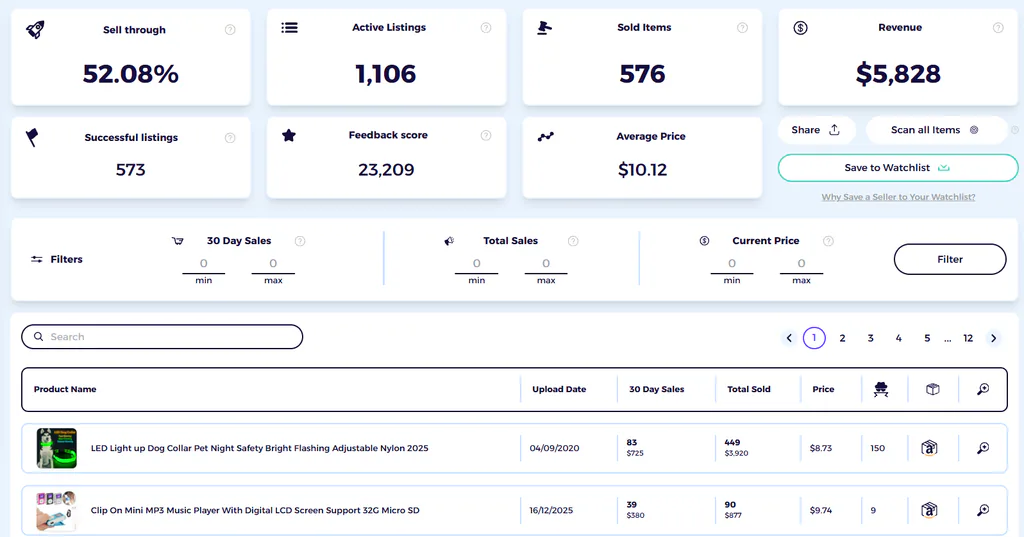Open the Sell through help tooltip icon

230,29
